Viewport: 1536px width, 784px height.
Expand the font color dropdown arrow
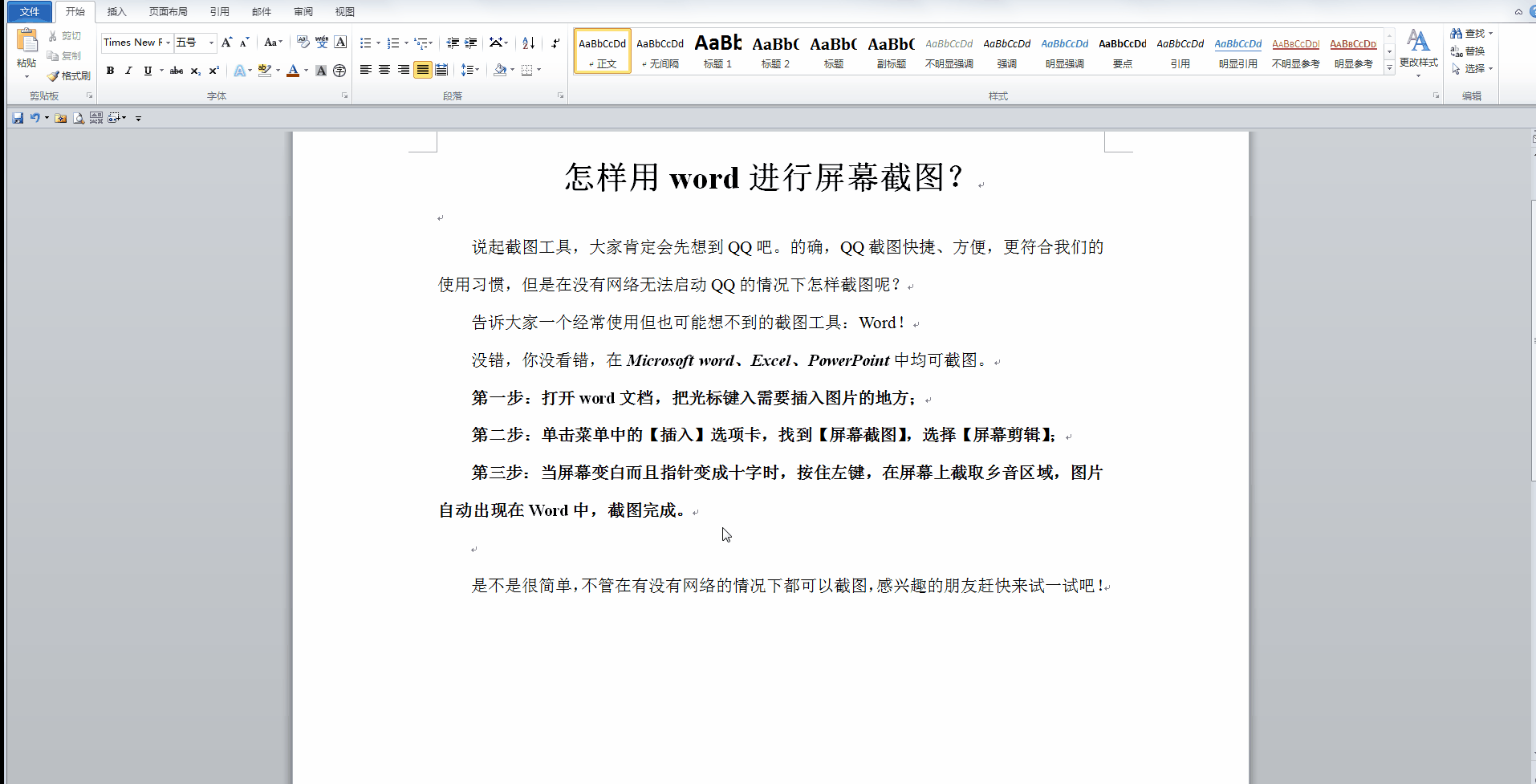[x=306, y=71]
